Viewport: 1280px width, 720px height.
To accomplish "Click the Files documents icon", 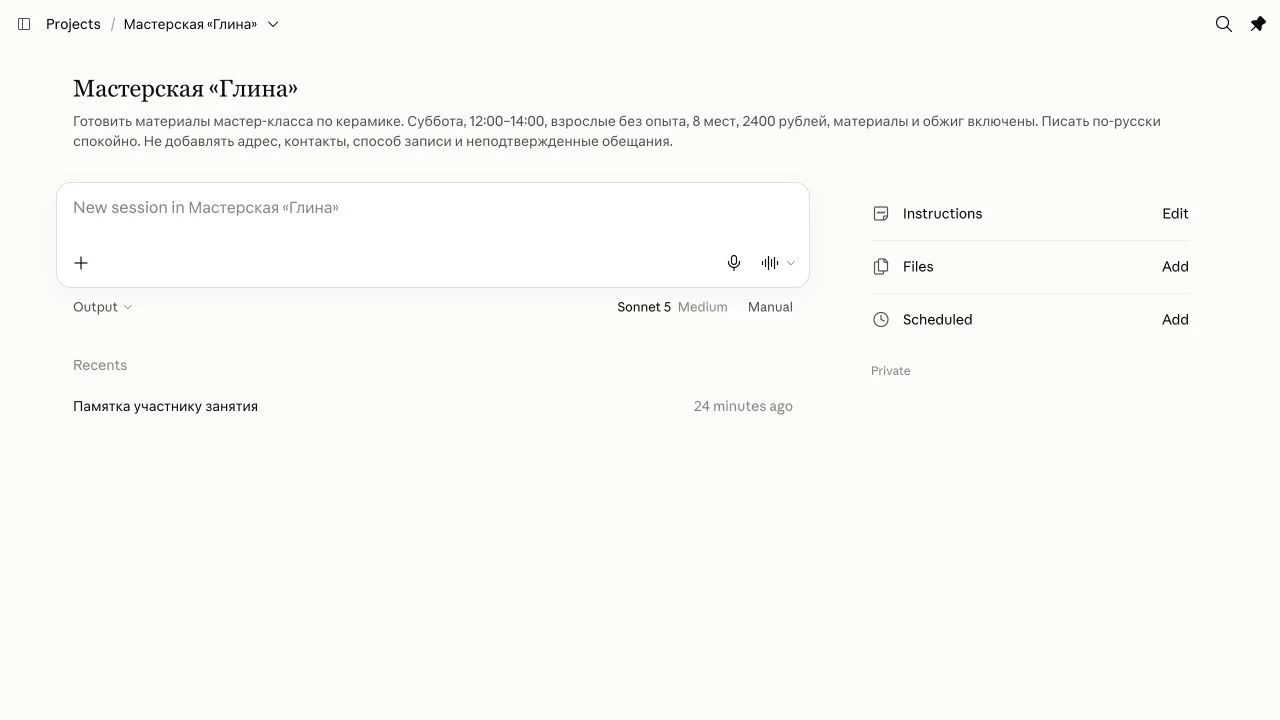I will (x=881, y=267).
